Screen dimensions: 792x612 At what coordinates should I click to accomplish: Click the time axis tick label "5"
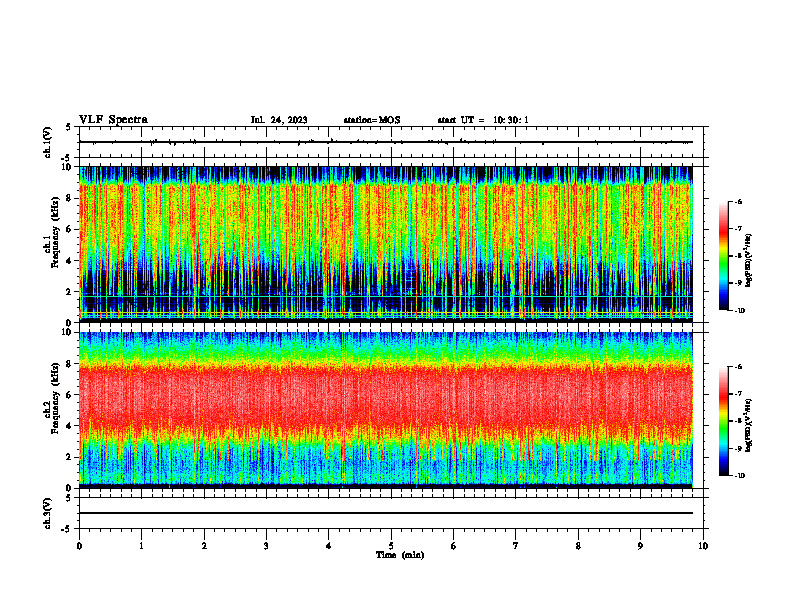tap(391, 546)
